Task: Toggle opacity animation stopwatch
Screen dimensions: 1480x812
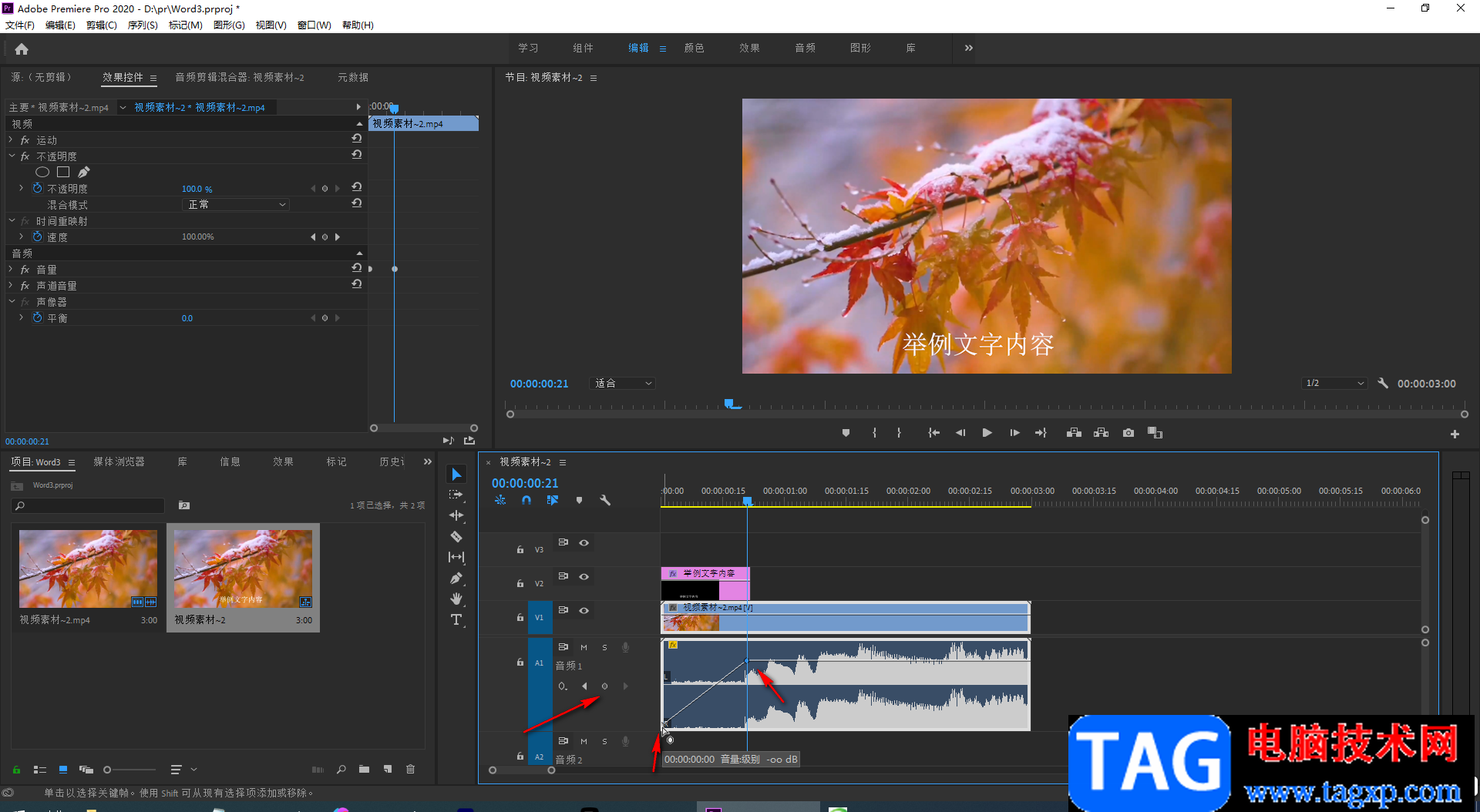Action: [x=37, y=188]
